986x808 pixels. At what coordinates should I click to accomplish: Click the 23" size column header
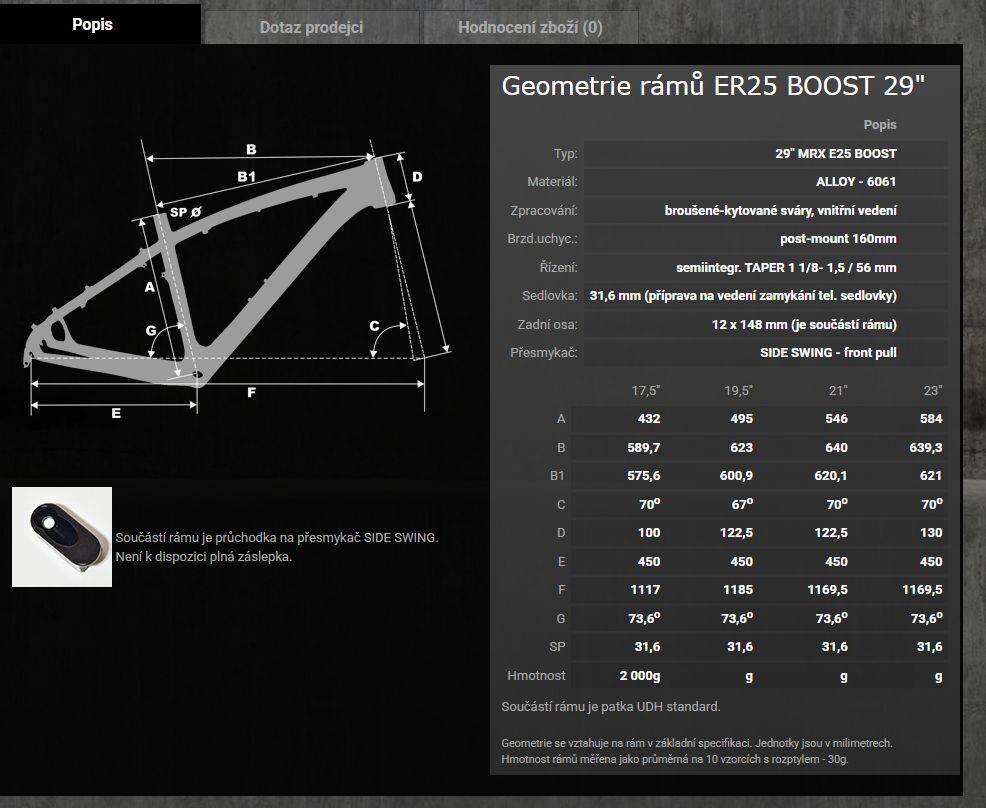(x=932, y=390)
